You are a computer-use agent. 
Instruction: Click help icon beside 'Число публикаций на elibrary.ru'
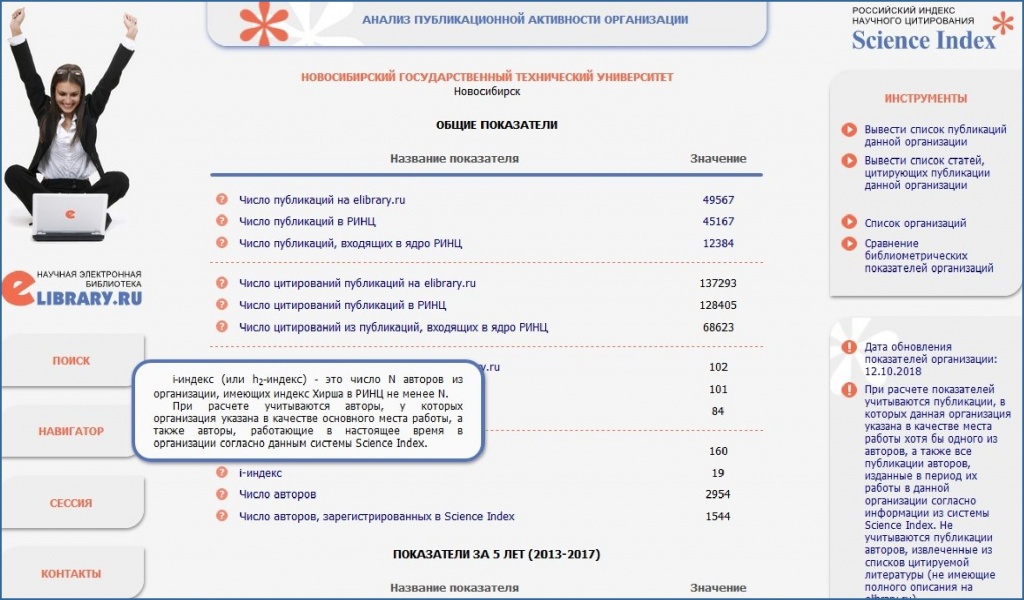click(222, 199)
